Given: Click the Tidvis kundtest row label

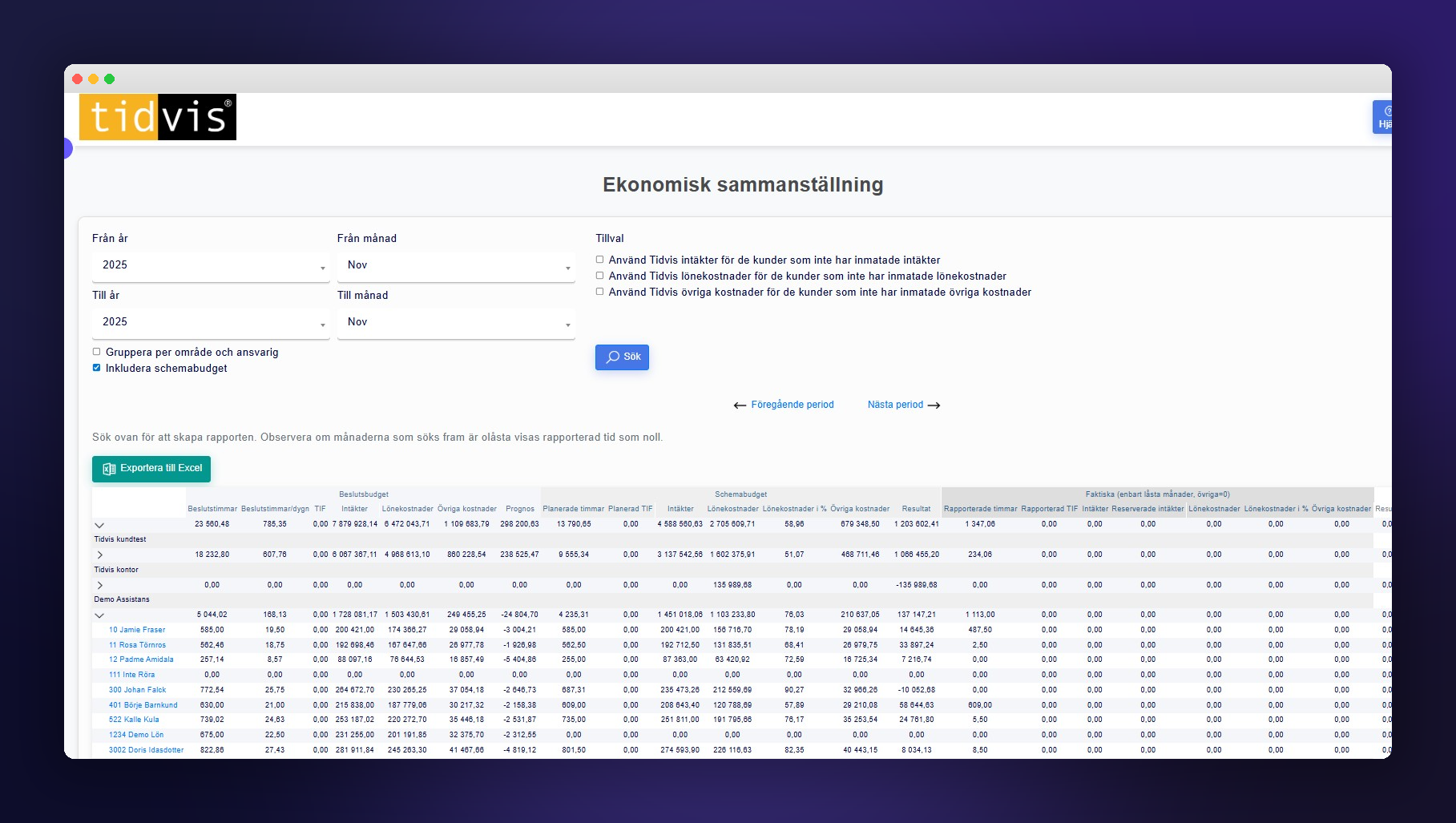Looking at the screenshot, I should click(x=120, y=539).
